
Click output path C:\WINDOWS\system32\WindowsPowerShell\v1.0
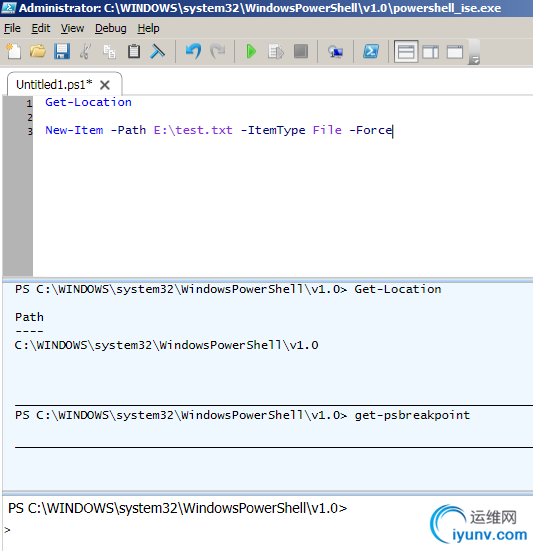coord(167,345)
